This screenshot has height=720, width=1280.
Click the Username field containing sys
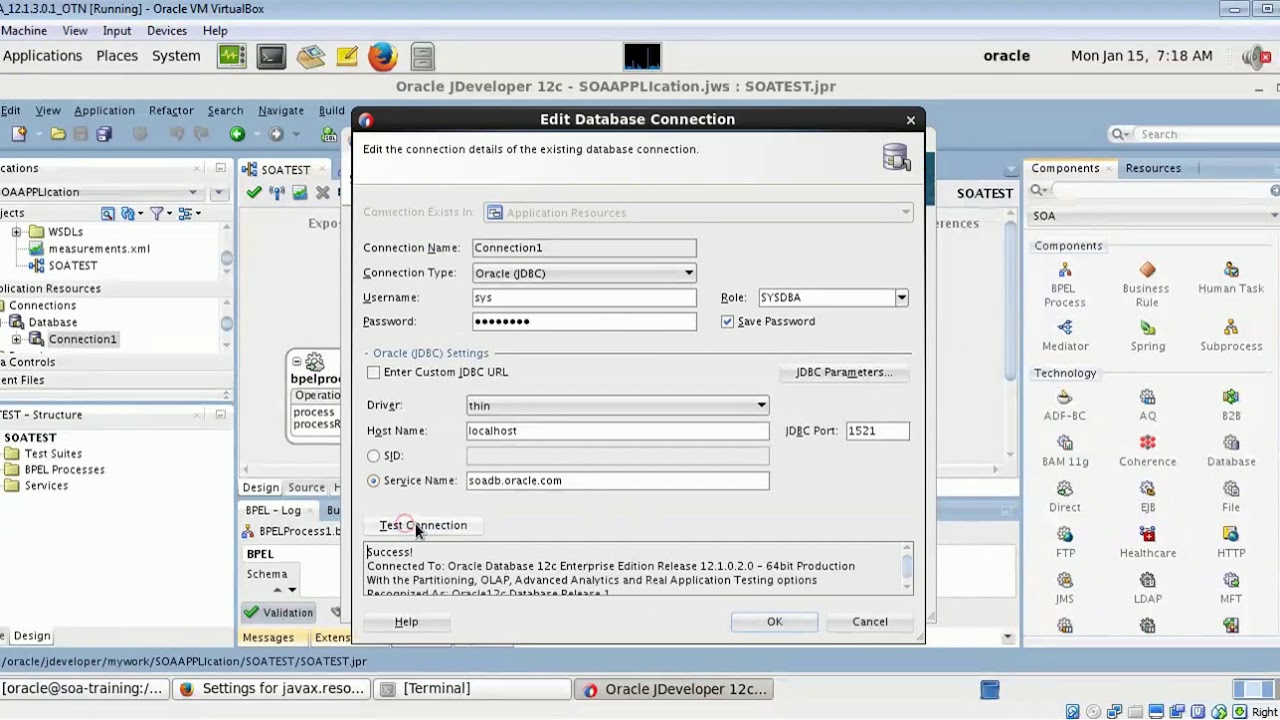click(584, 297)
